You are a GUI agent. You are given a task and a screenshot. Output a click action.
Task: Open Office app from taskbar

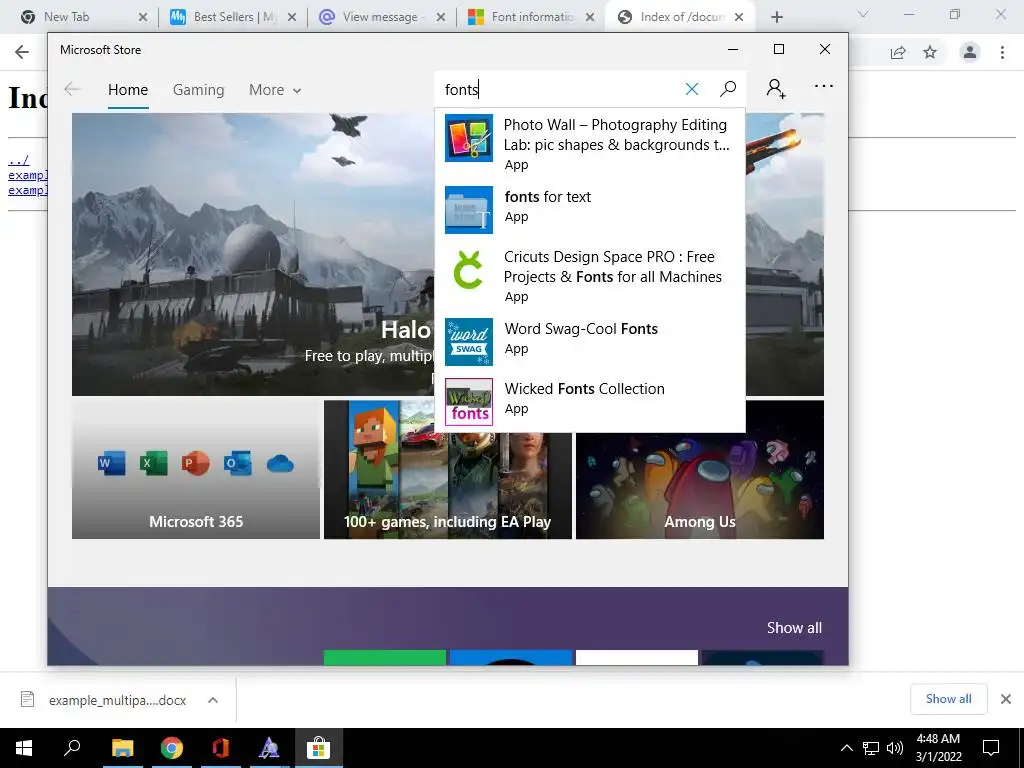221,748
